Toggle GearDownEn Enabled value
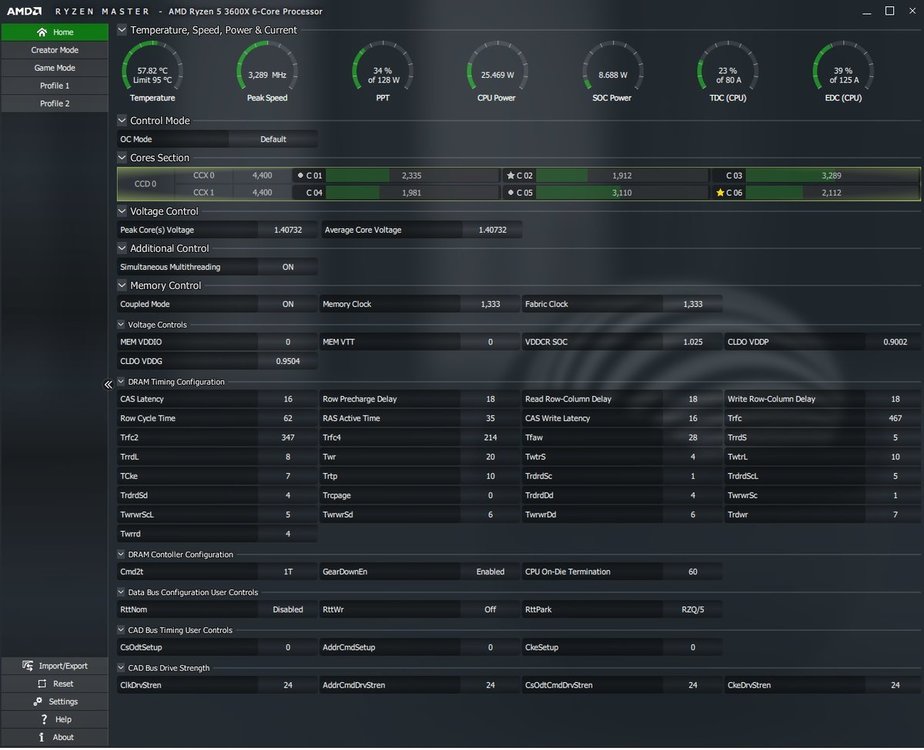The image size is (924, 750). coord(490,572)
